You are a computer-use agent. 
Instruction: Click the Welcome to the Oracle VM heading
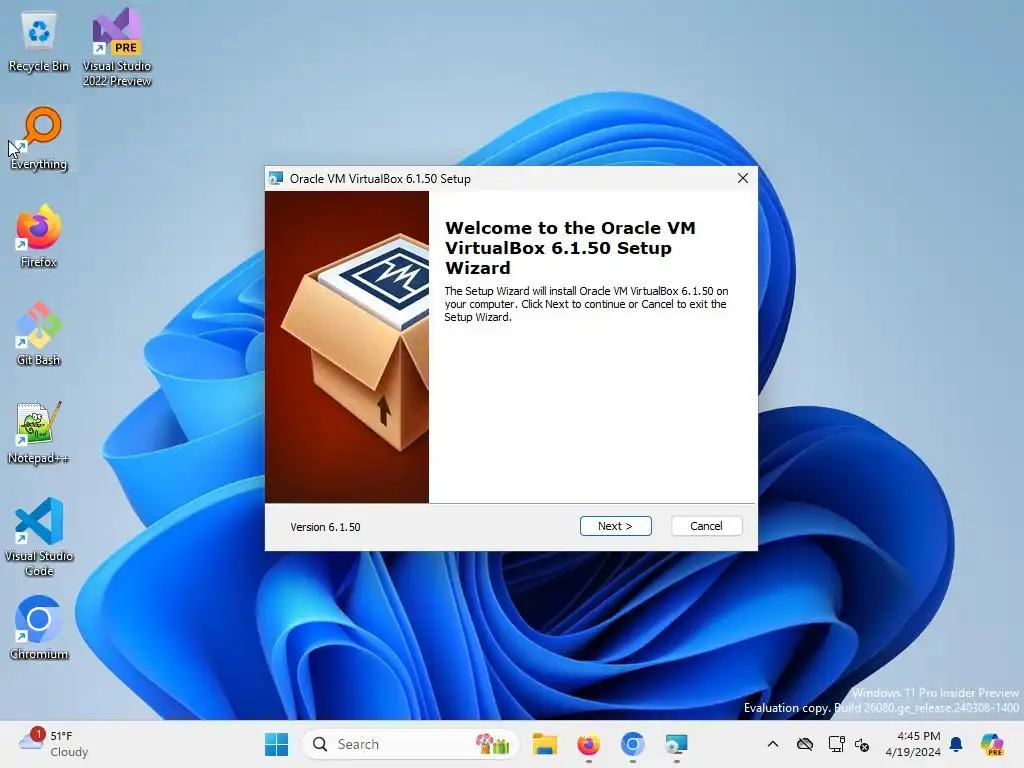[570, 248]
